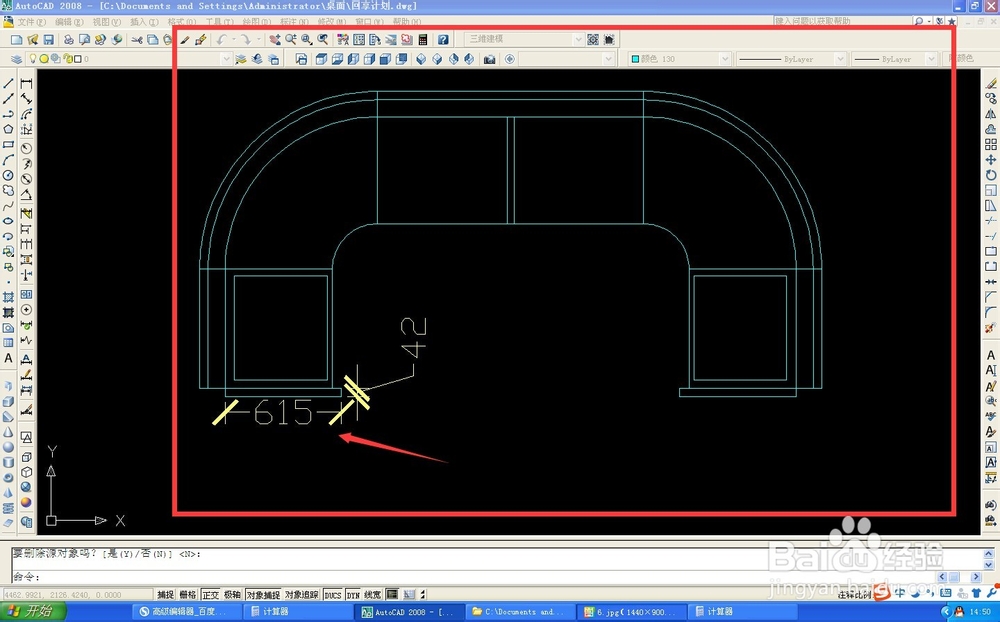Toggle 捕捉 snap mode in status bar
Screen dimensions: 1000x622
tap(165, 595)
